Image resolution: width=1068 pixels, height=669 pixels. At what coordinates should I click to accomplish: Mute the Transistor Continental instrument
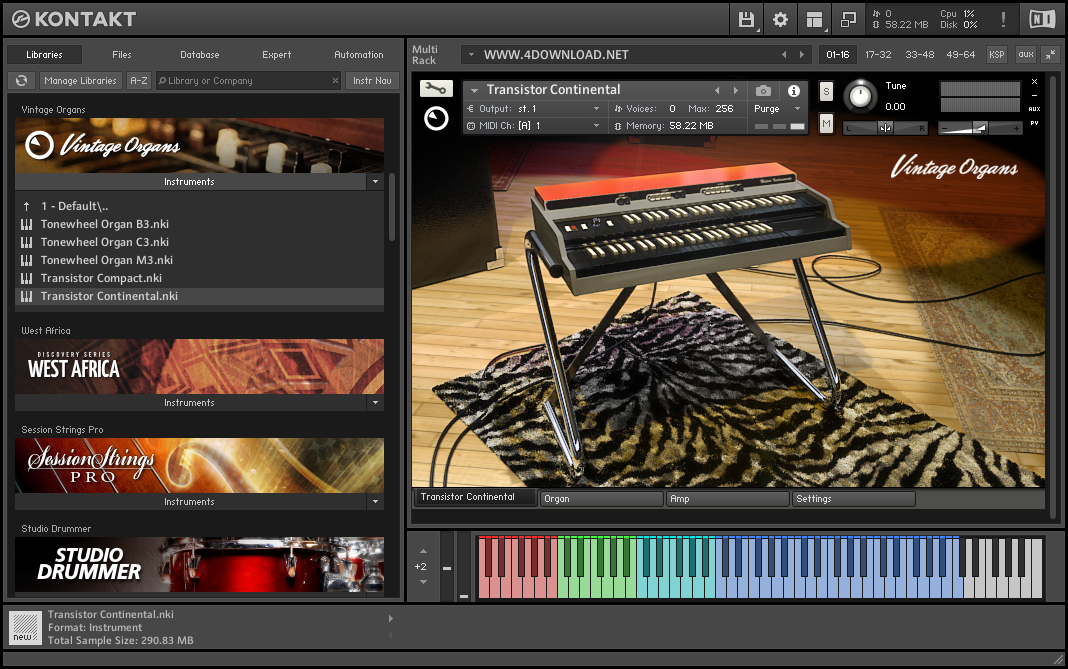[826, 123]
